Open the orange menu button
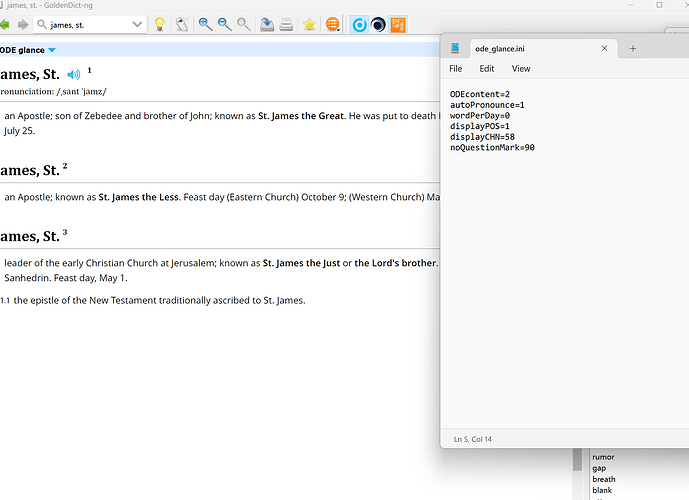The width and height of the screenshot is (689, 500). click(x=333, y=25)
